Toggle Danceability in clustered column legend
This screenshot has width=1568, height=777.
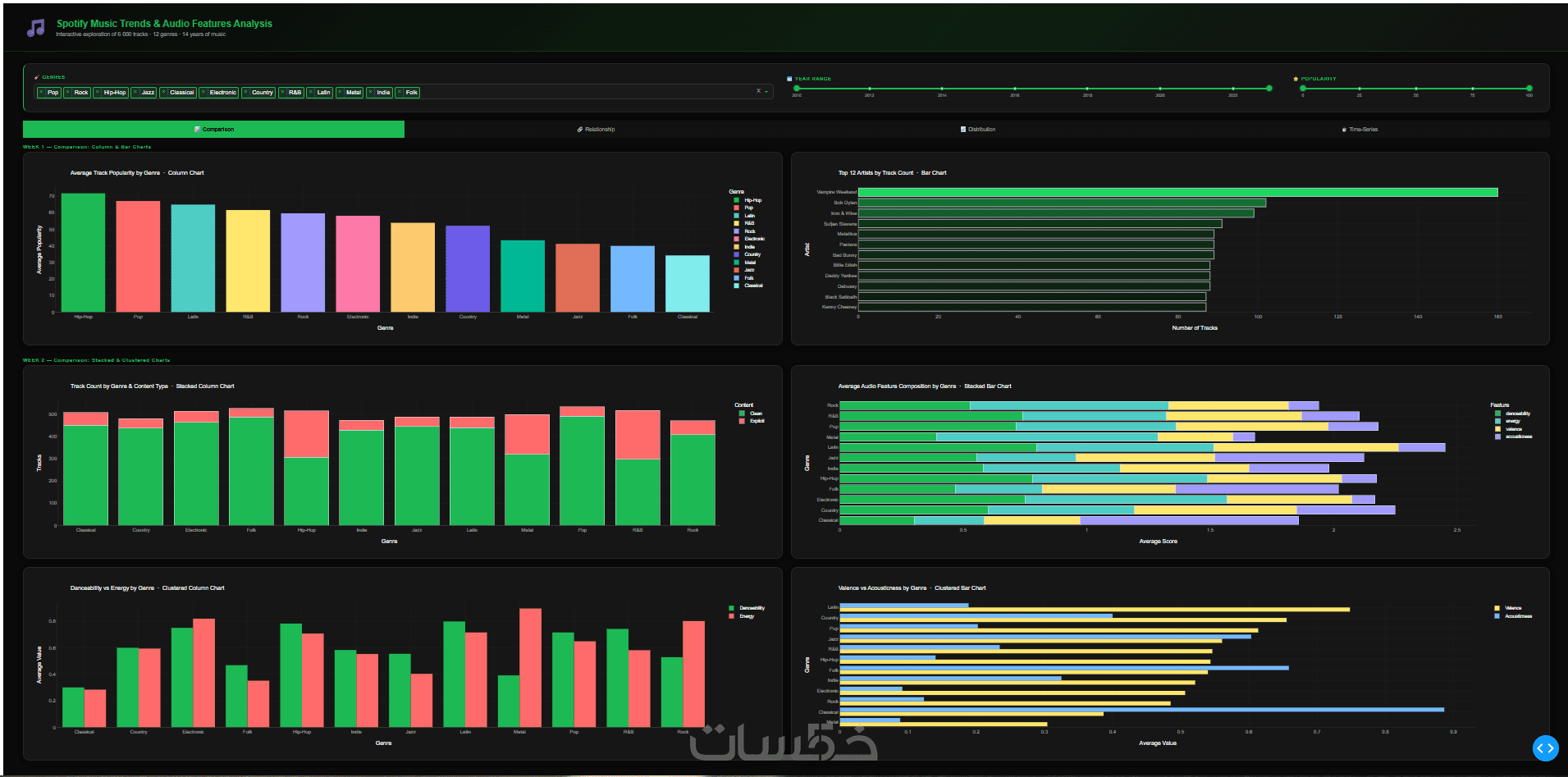(x=747, y=608)
